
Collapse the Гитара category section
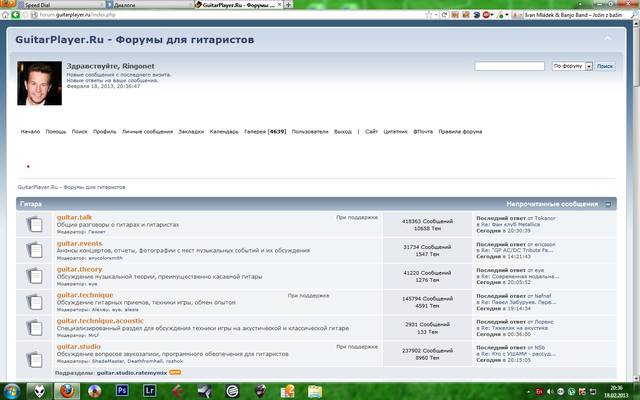click(608, 204)
